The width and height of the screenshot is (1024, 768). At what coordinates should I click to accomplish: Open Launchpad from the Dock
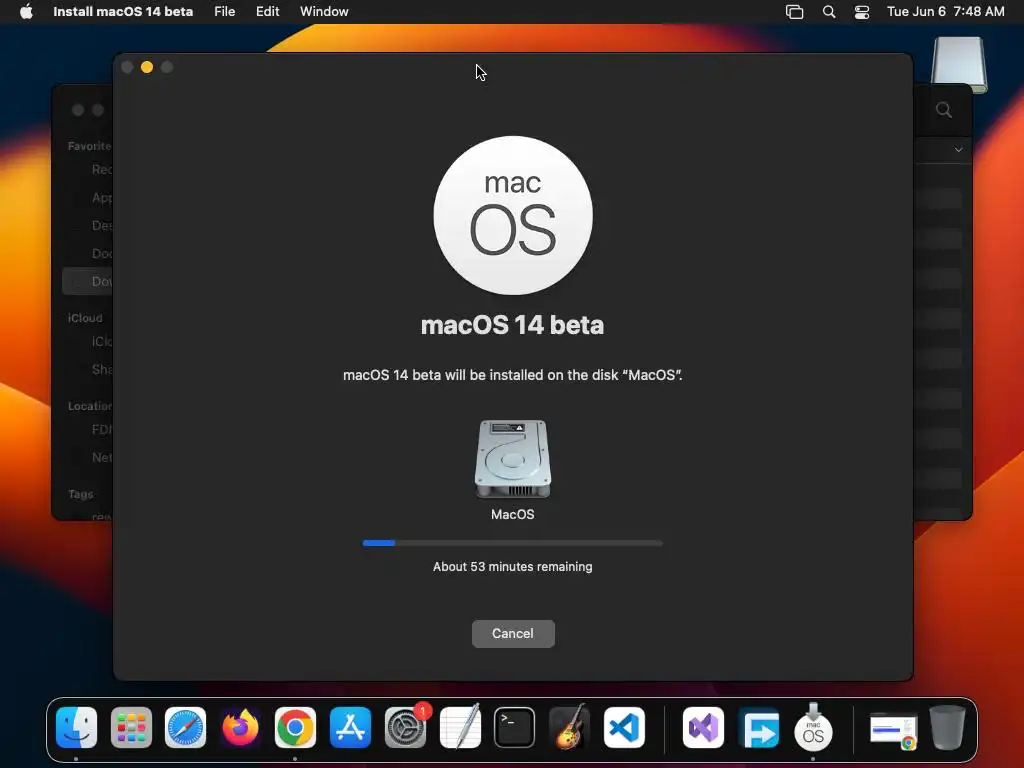(x=131, y=727)
